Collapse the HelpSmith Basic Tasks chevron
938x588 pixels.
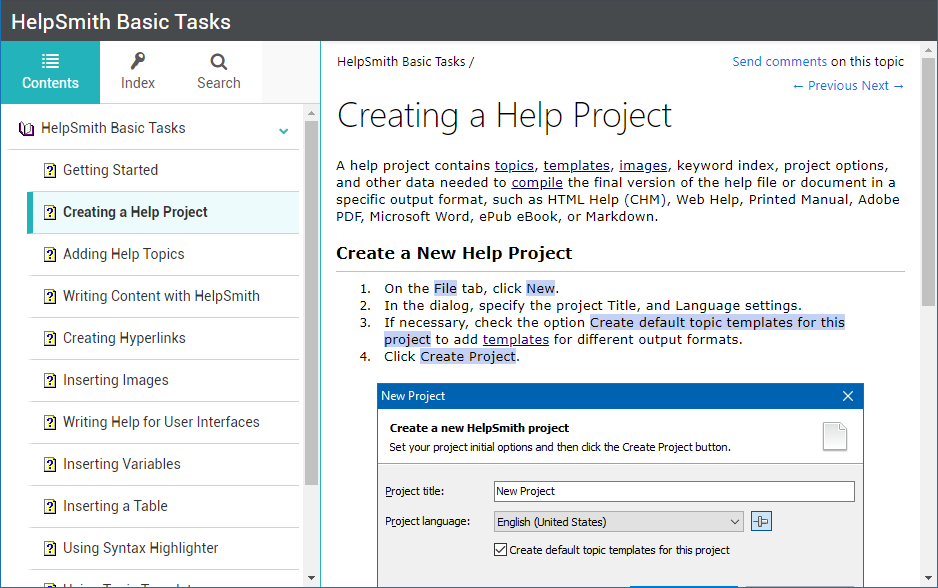(284, 130)
